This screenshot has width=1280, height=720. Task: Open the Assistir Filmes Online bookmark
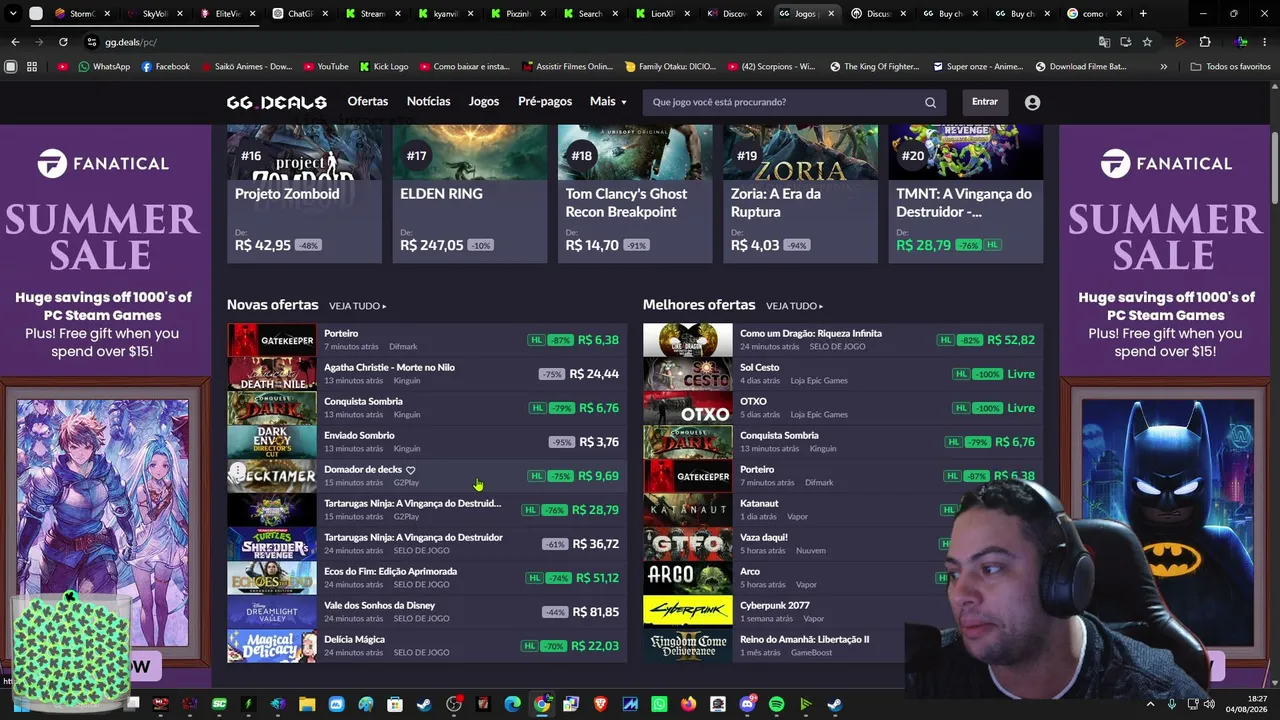(567, 67)
